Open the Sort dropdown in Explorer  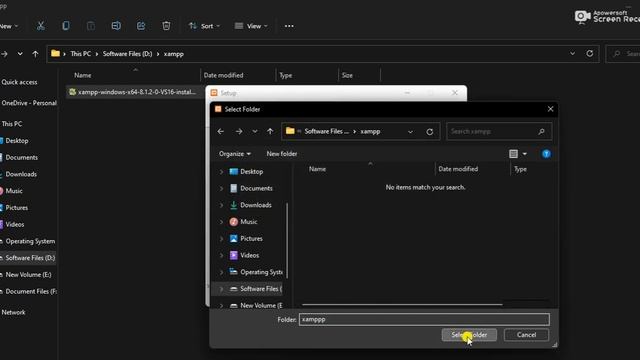click(x=204, y=26)
